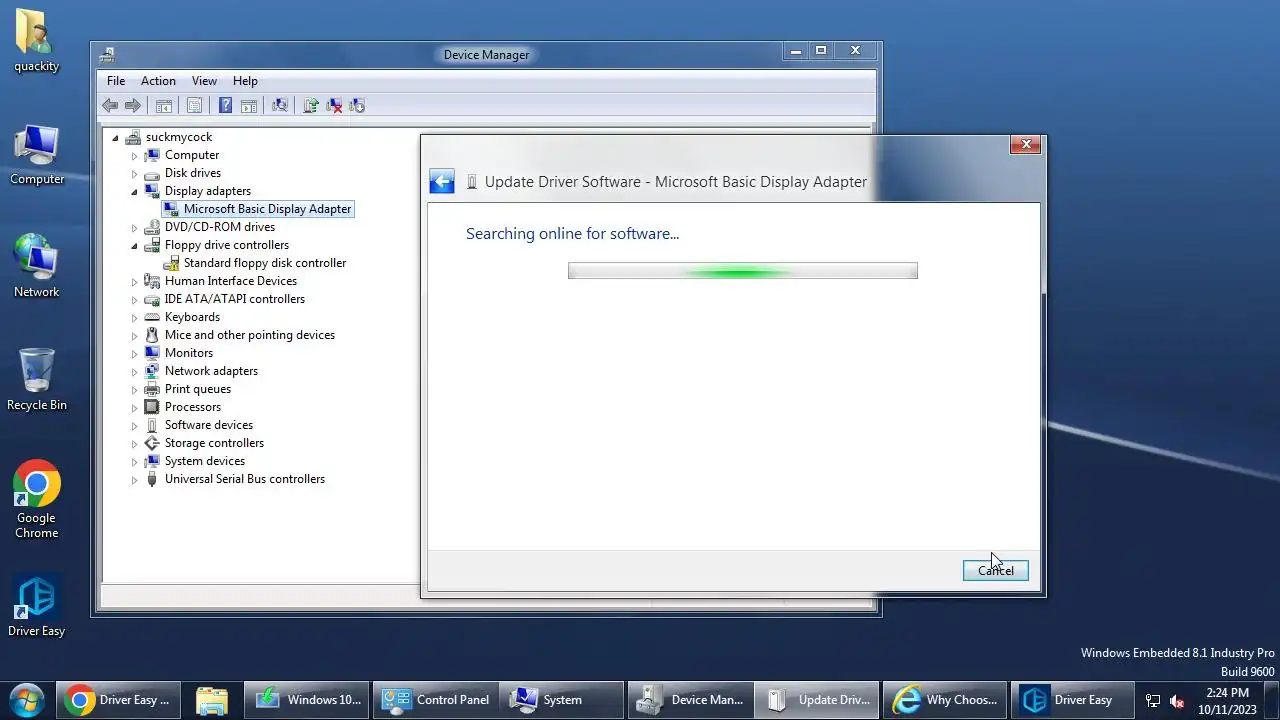Click the Scan for hardware changes icon
Screen dimensions: 1280x720
[280, 105]
